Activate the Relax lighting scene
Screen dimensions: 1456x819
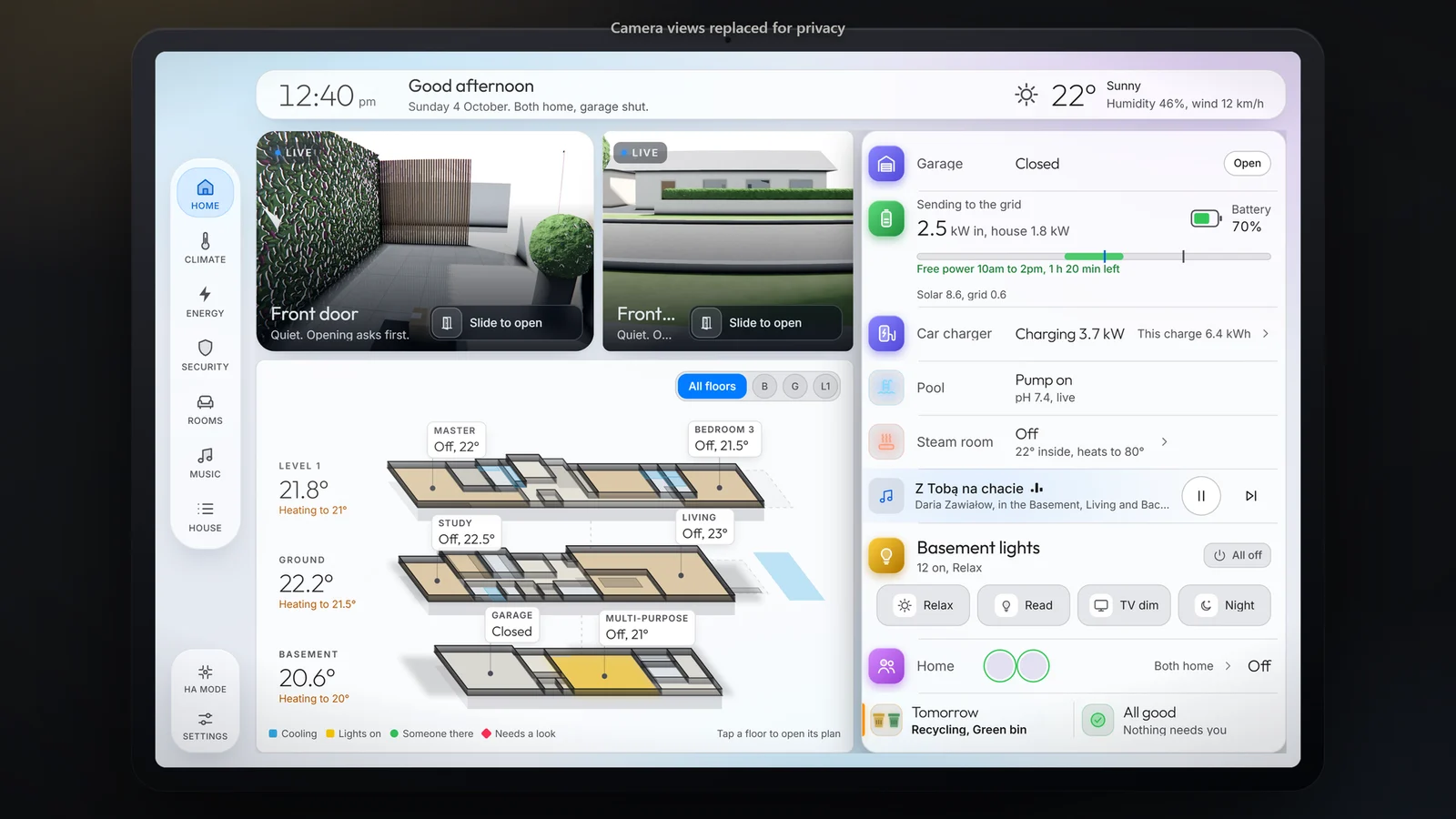pyautogui.click(x=924, y=605)
